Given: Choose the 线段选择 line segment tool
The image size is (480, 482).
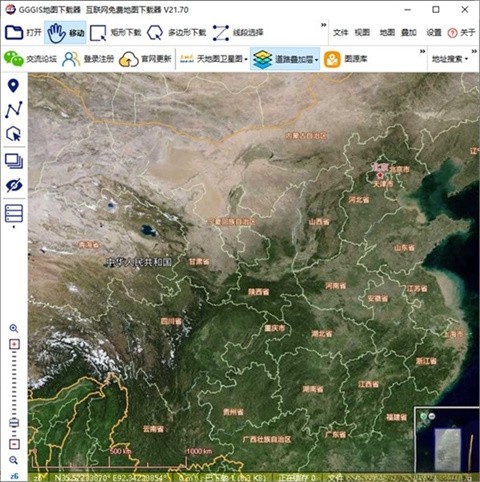Looking at the screenshot, I should click(x=238, y=33).
